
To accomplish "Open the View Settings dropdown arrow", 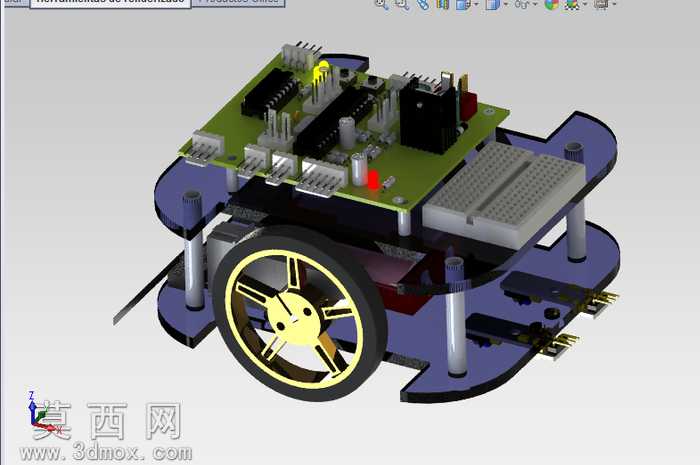I will tap(614, 4).
